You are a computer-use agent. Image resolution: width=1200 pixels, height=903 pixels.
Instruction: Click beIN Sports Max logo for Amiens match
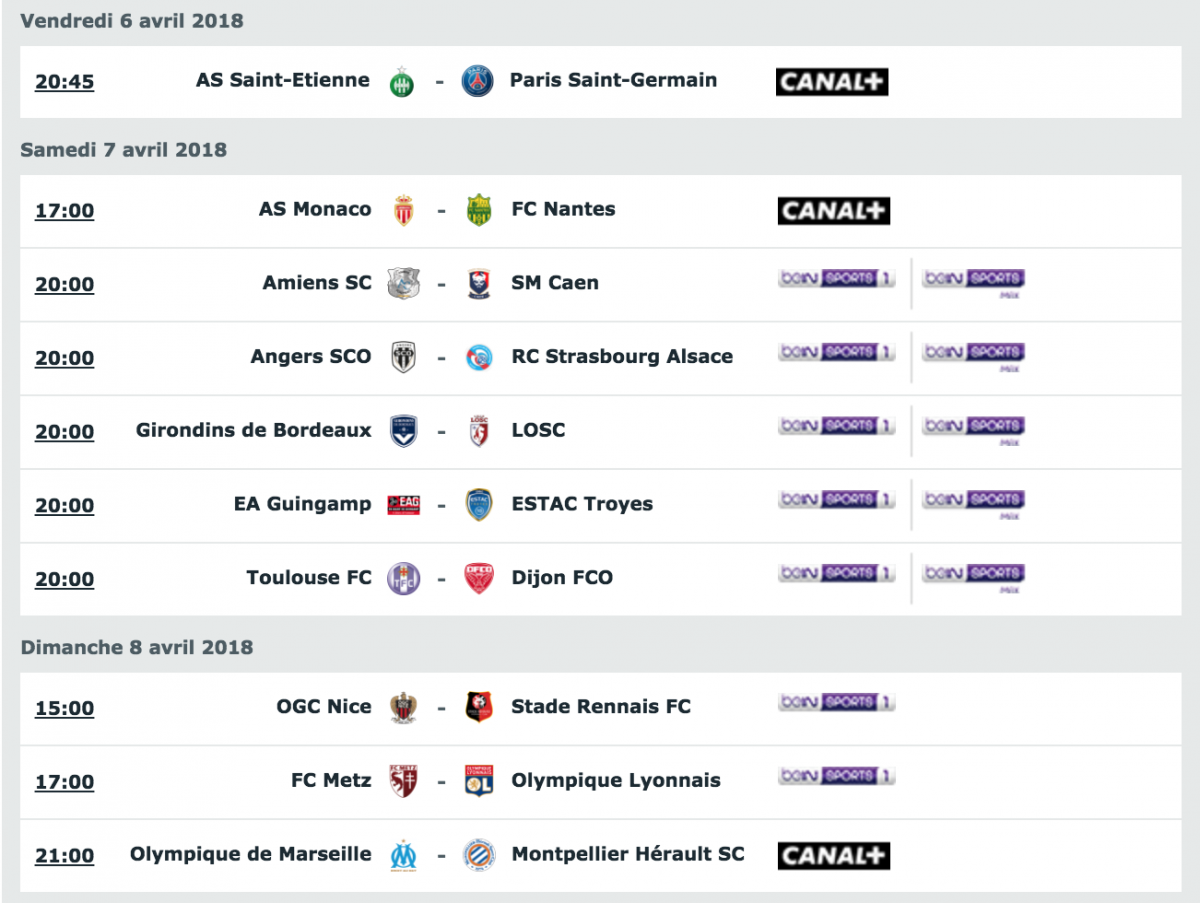point(974,281)
